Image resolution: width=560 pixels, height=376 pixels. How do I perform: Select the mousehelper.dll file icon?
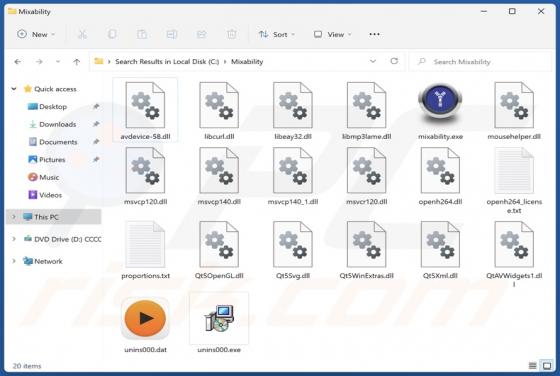(514, 105)
